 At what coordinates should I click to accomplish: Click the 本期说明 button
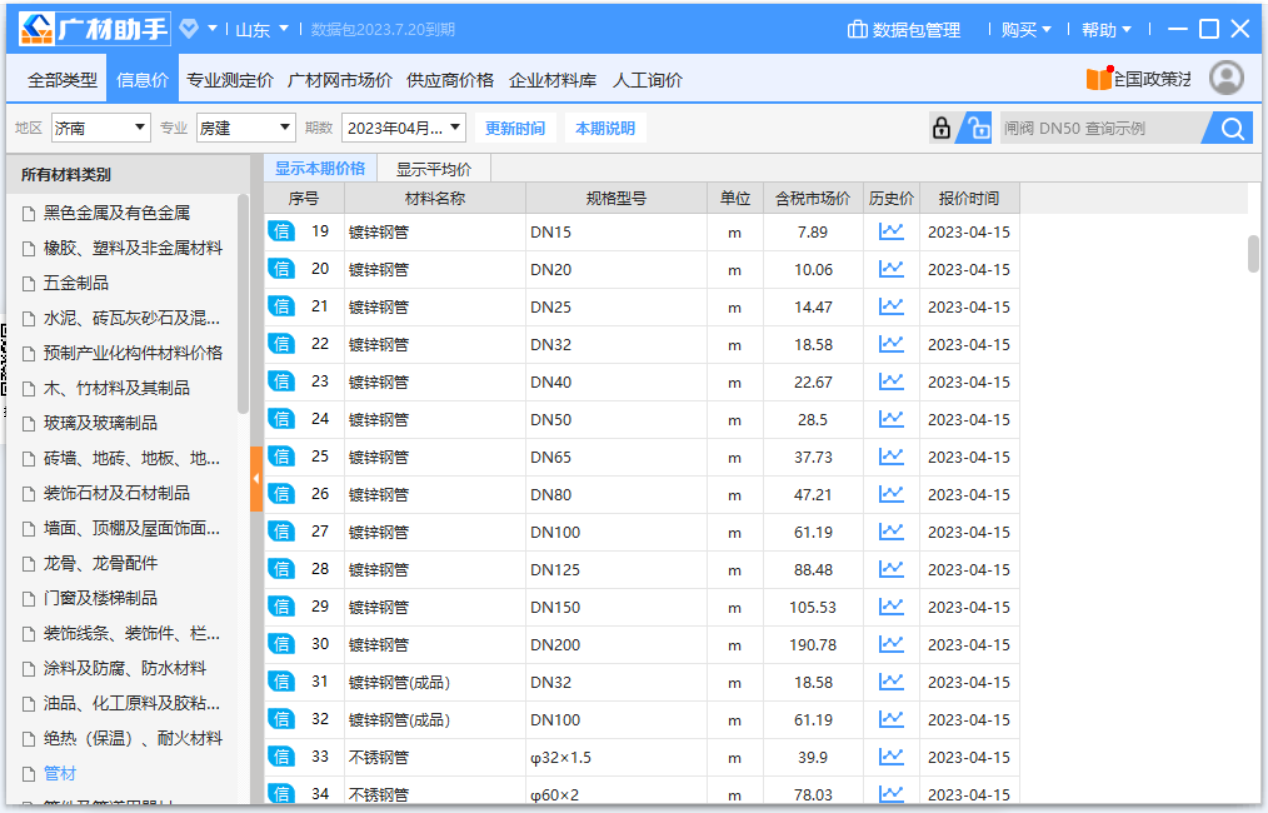point(605,128)
